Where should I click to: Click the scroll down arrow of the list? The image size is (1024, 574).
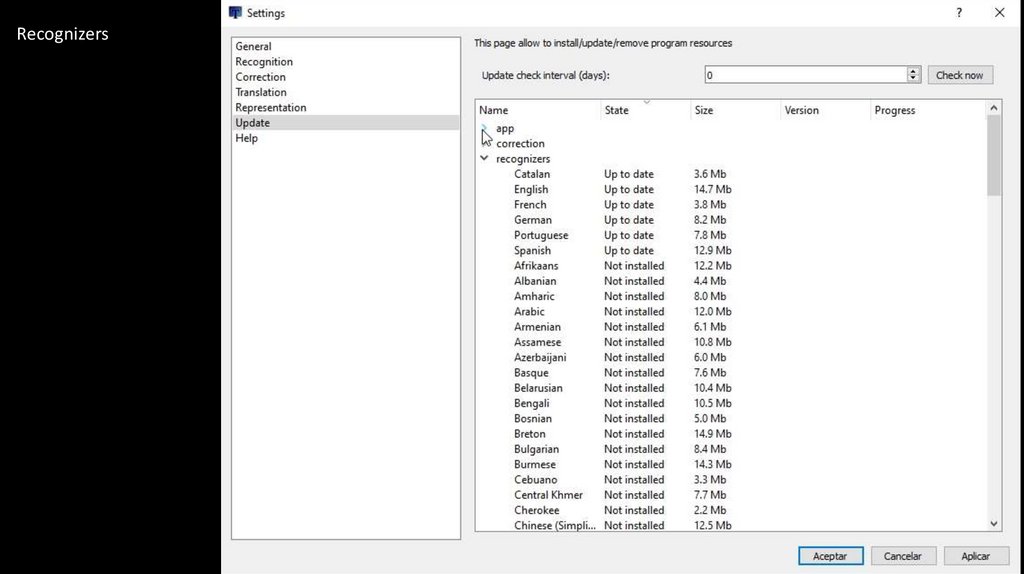click(994, 524)
